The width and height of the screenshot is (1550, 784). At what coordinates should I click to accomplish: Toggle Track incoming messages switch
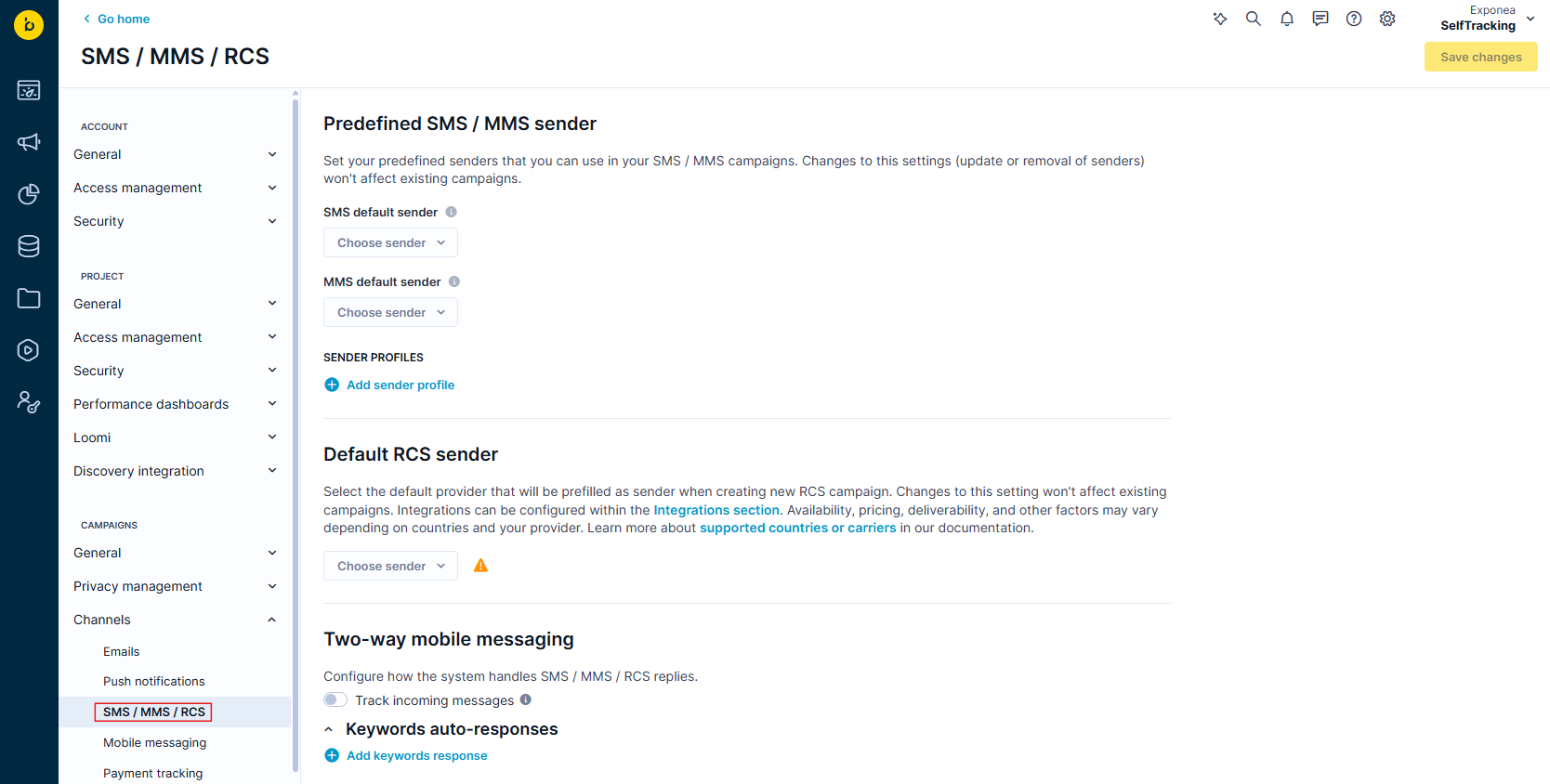click(335, 699)
